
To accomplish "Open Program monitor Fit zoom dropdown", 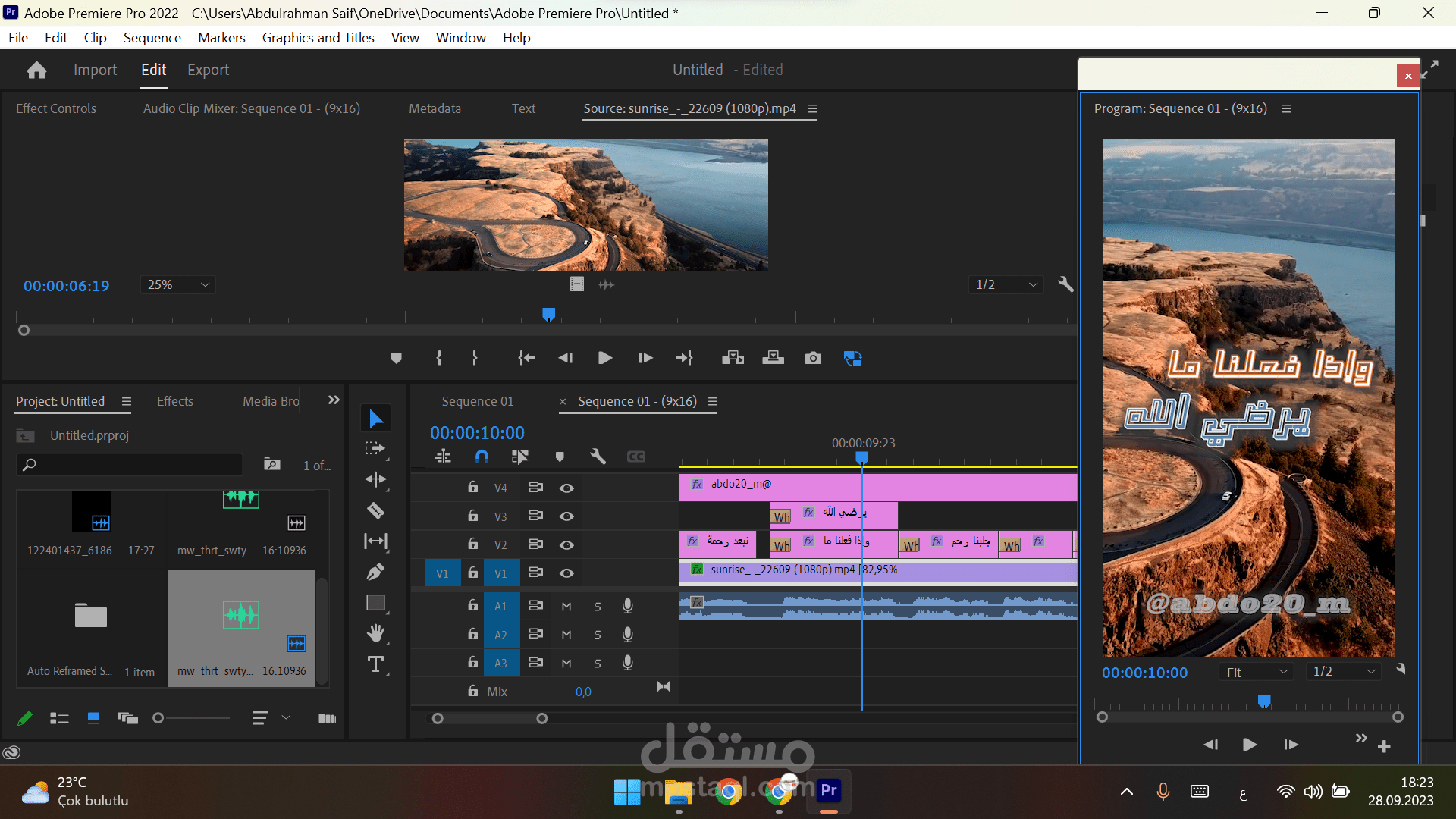I will pyautogui.click(x=1256, y=672).
